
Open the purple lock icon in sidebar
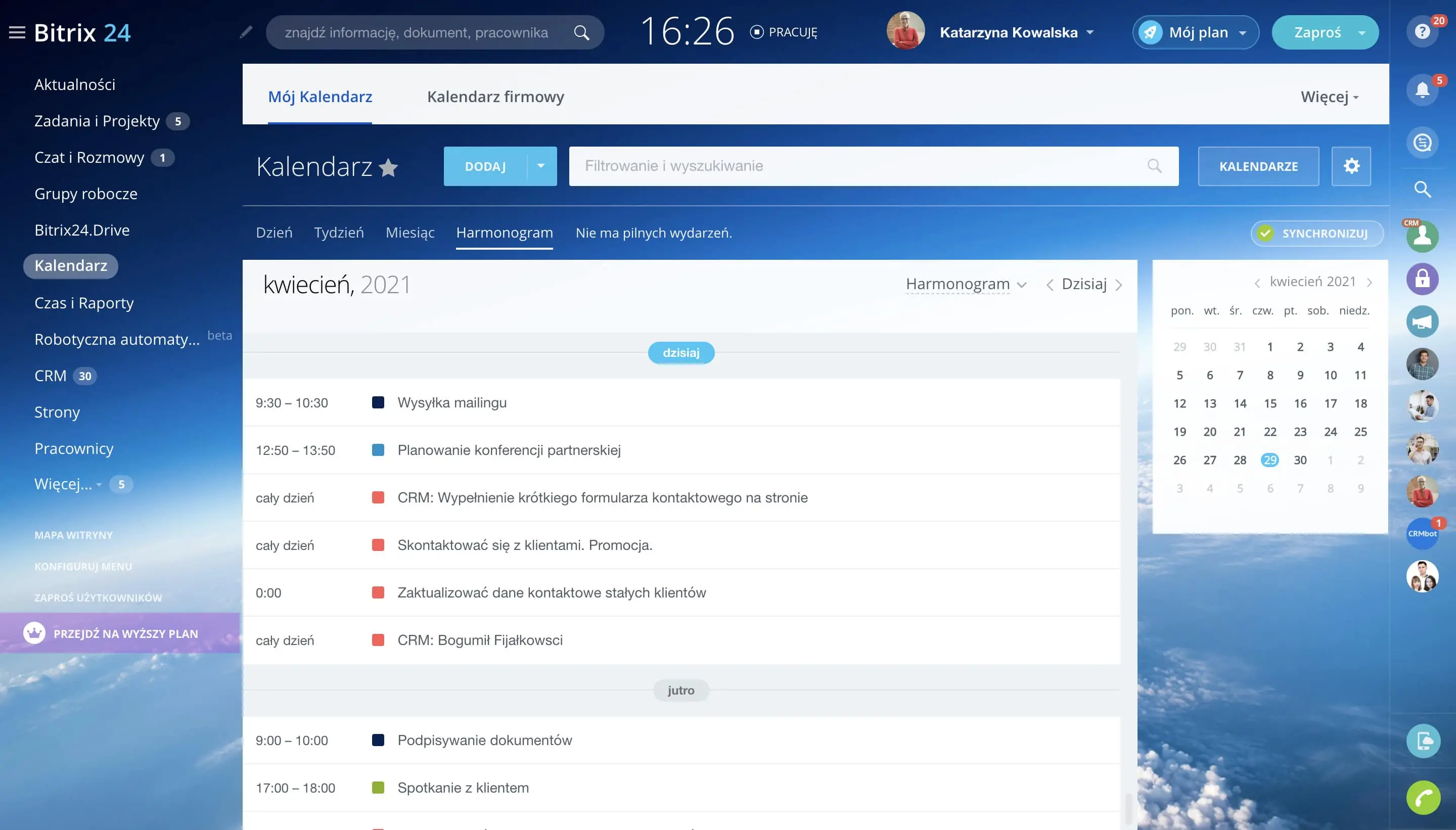click(1422, 280)
